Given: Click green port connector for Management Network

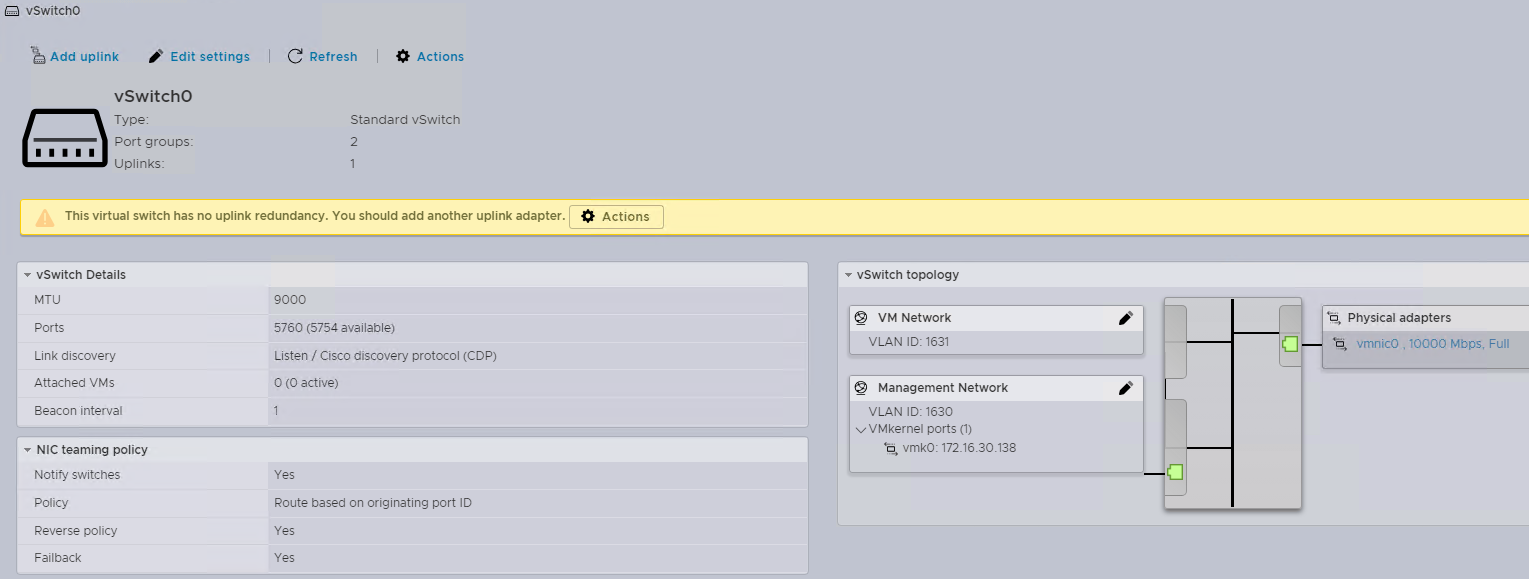Looking at the screenshot, I should coord(1175,472).
